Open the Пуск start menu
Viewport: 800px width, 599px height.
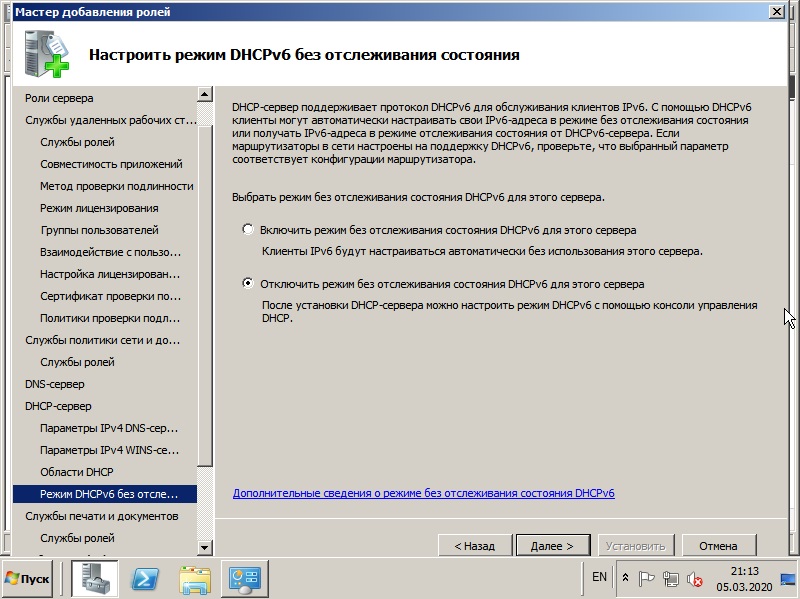tap(27, 579)
